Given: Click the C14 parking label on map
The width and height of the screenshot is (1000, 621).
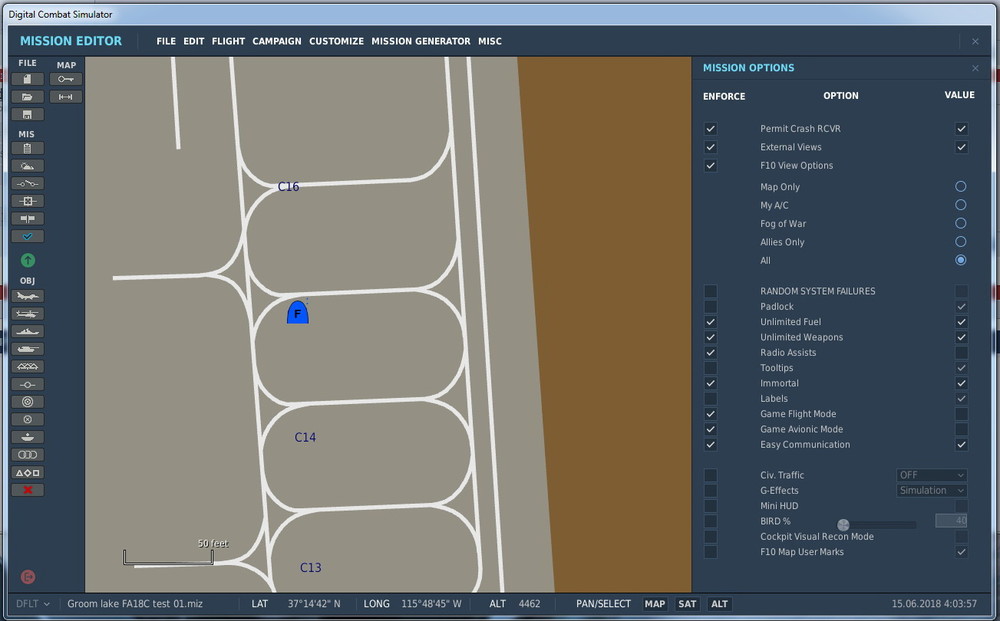Looking at the screenshot, I should pyautogui.click(x=305, y=437).
